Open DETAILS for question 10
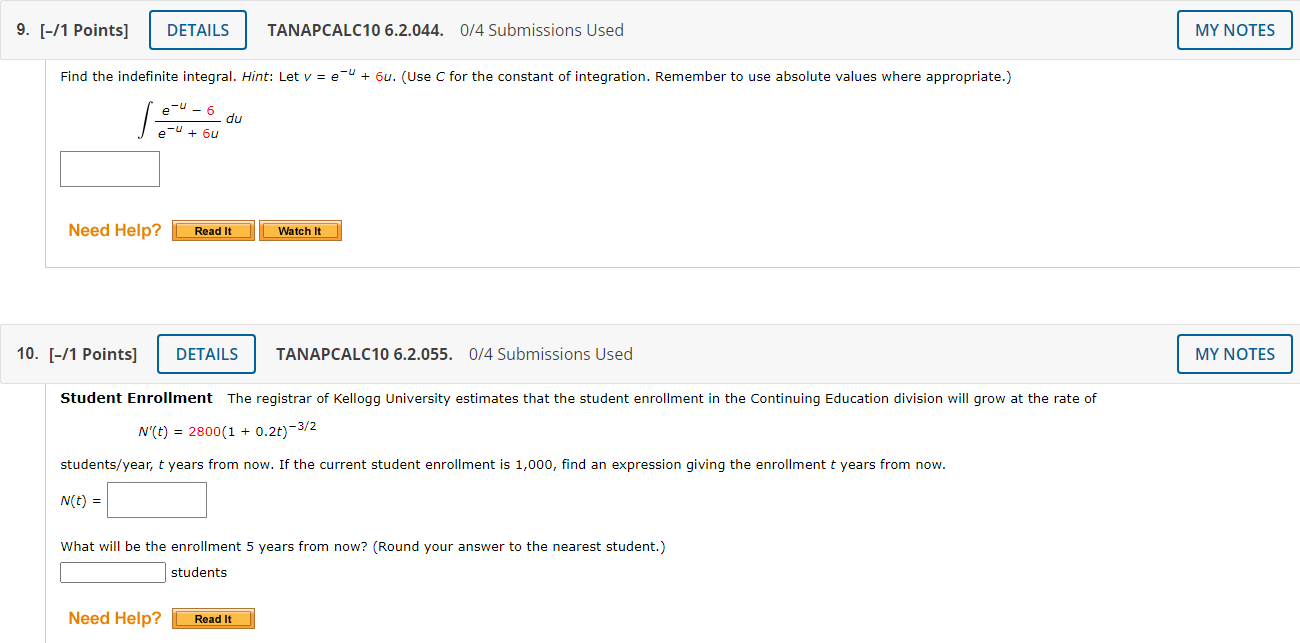The image size is (1300, 643). click(x=206, y=353)
